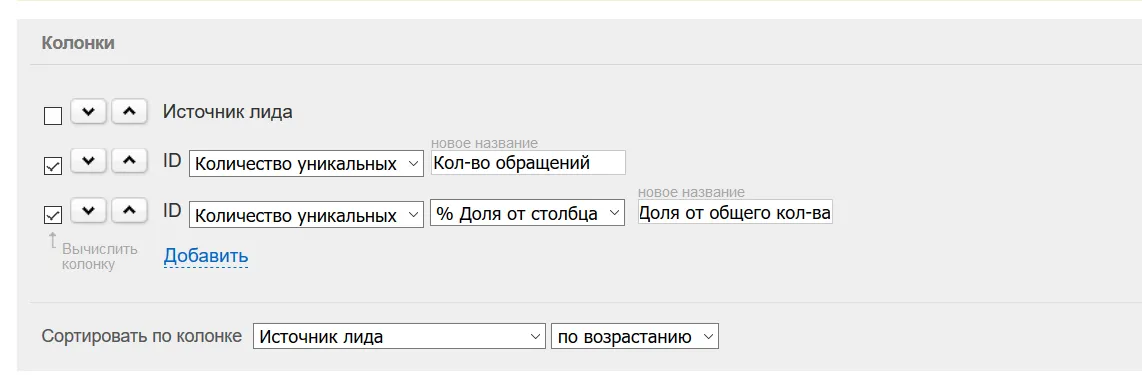Screen dimensions: 1142x375
Task: Untick the Кол-во обращений column checkbox
Action: coord(53,166)
